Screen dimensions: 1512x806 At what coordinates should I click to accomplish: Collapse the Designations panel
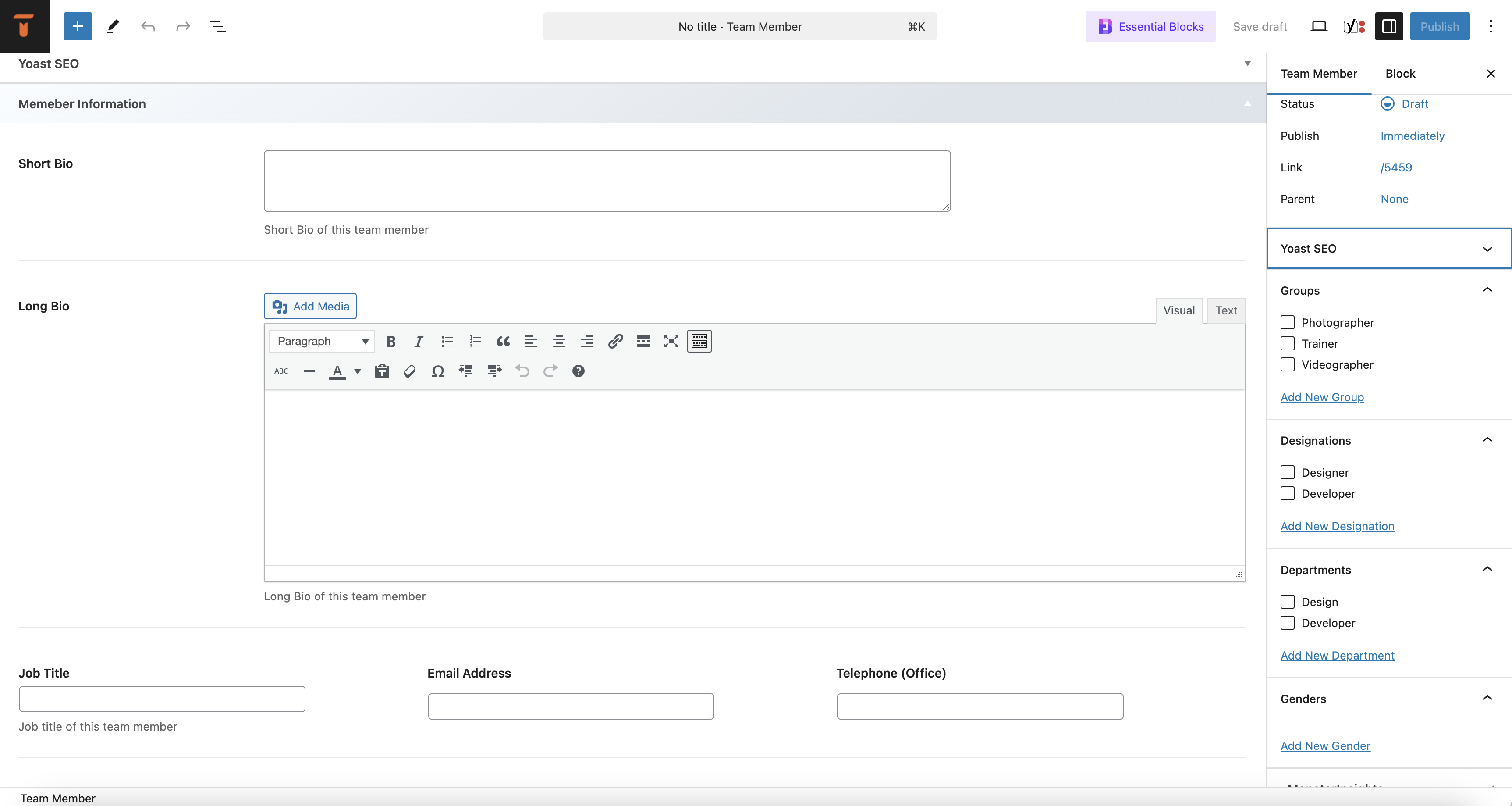[x=1487, y=440]
